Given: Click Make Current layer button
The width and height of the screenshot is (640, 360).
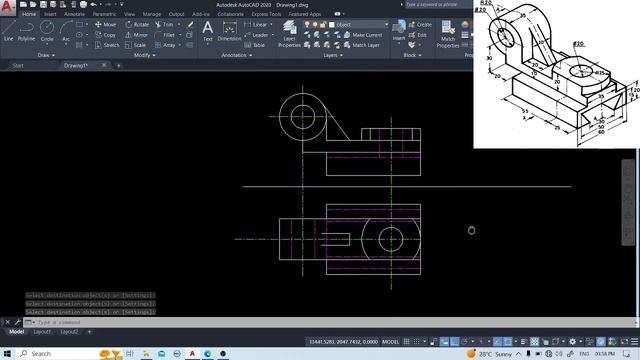Looking at the screenshot, I should pyautogui.click(x=363, y=35).
